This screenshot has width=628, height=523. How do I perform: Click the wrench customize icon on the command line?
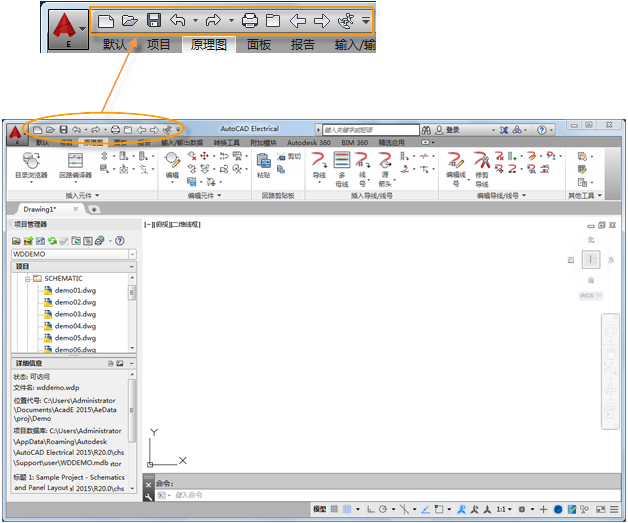(148, 497)
